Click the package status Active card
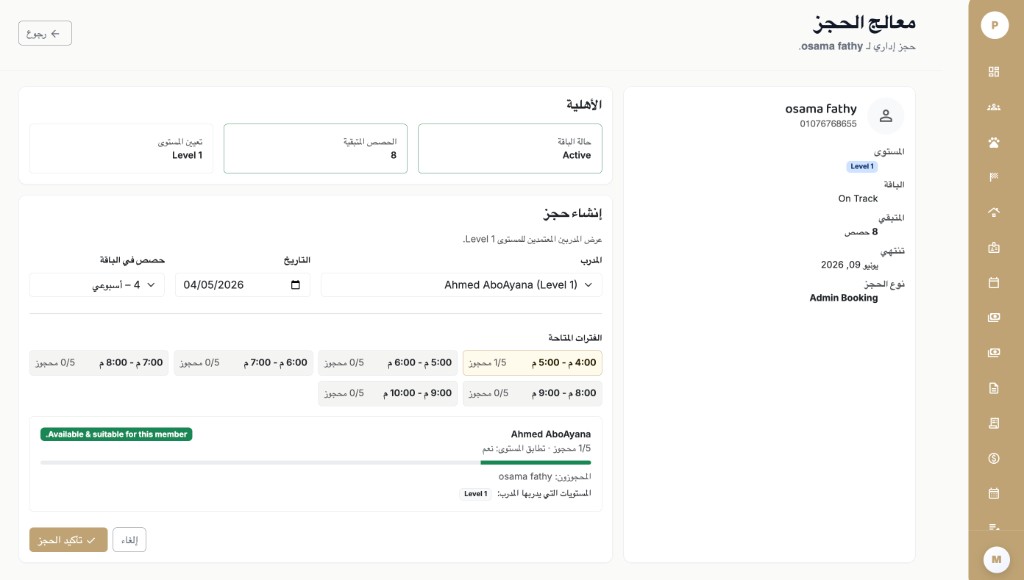This screenshot has height=580, width=1024. pyautogui.click(x=510, y=148)
